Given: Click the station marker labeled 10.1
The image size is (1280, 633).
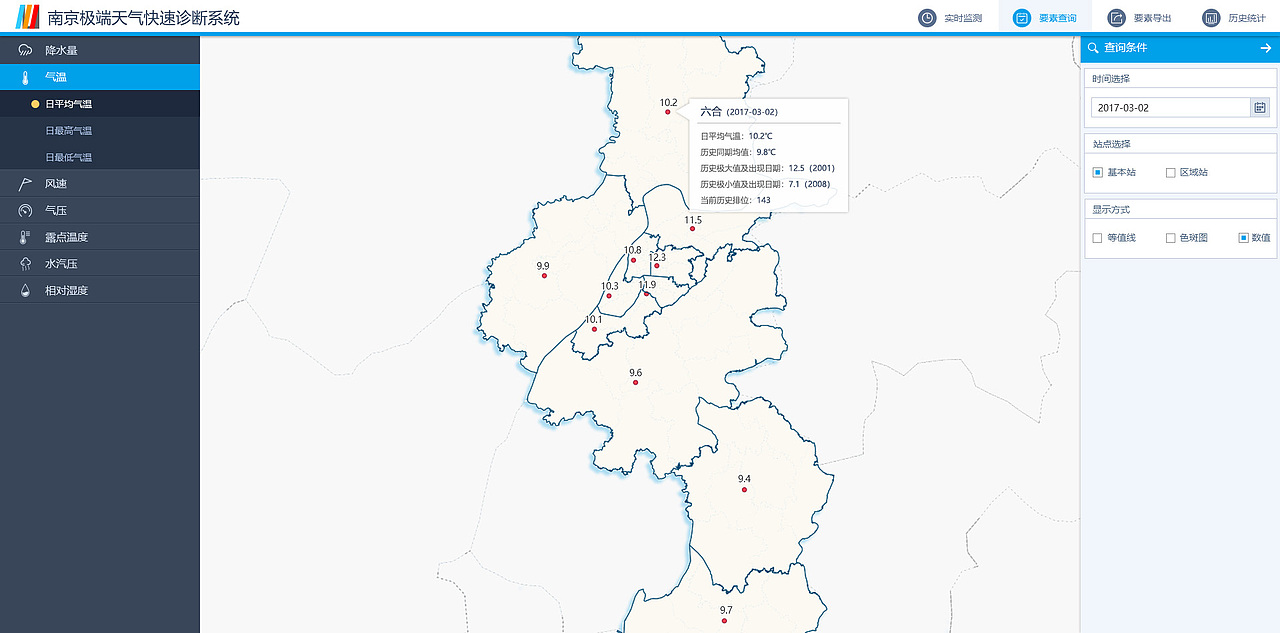Looking at the screenshot, I should (594, 329).
